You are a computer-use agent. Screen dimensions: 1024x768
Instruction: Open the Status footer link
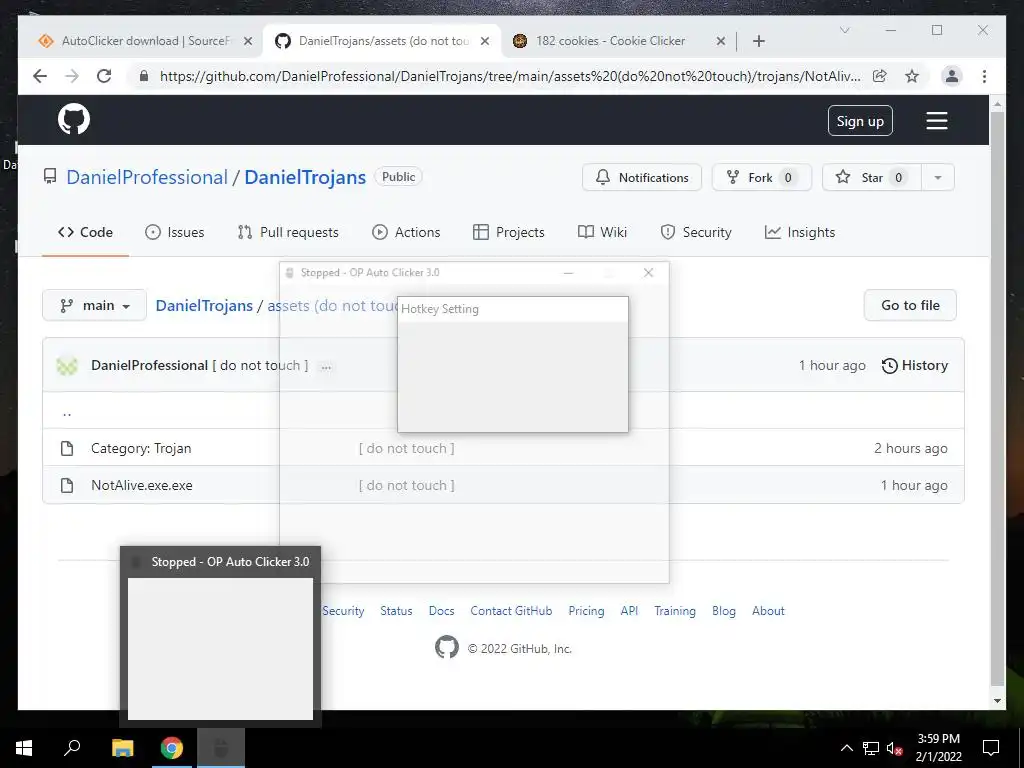pyautogui.click(x=396, y=611)
